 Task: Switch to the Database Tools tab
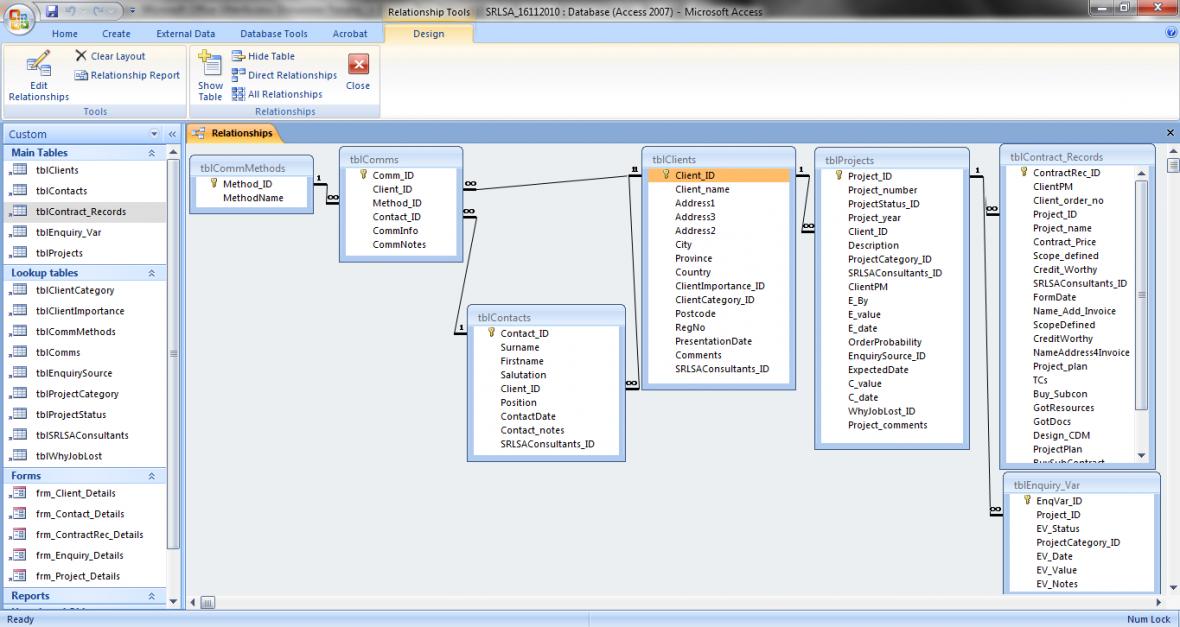click(x=273, y=33)
